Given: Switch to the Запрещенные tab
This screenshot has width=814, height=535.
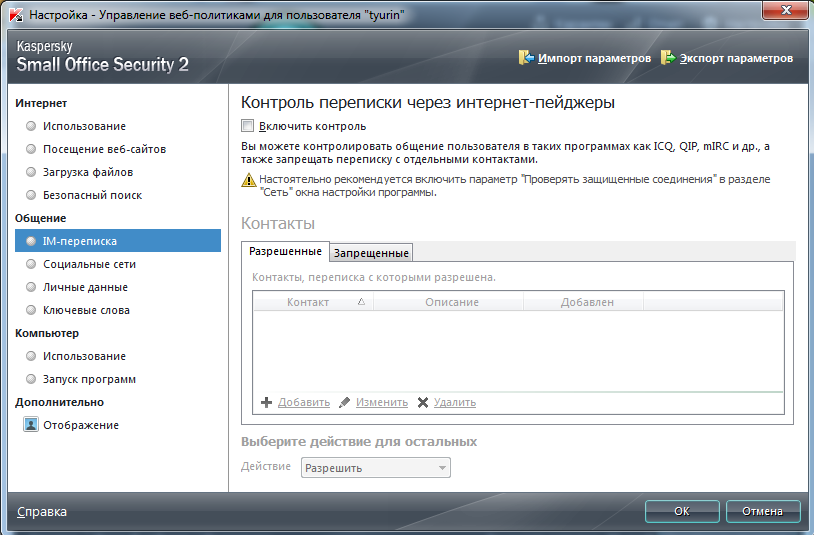Looking at the screenshot, I should coord(371,253).
